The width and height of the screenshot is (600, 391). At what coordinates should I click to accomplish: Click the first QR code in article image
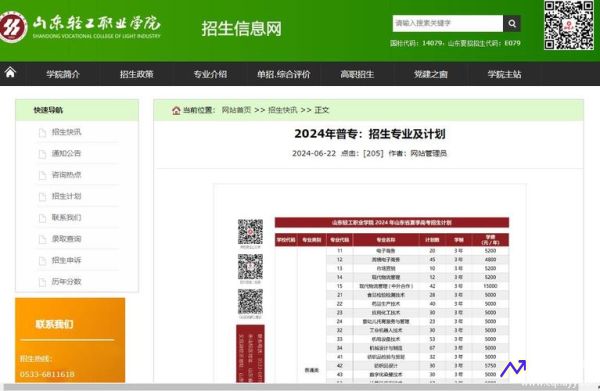point(250,232)
